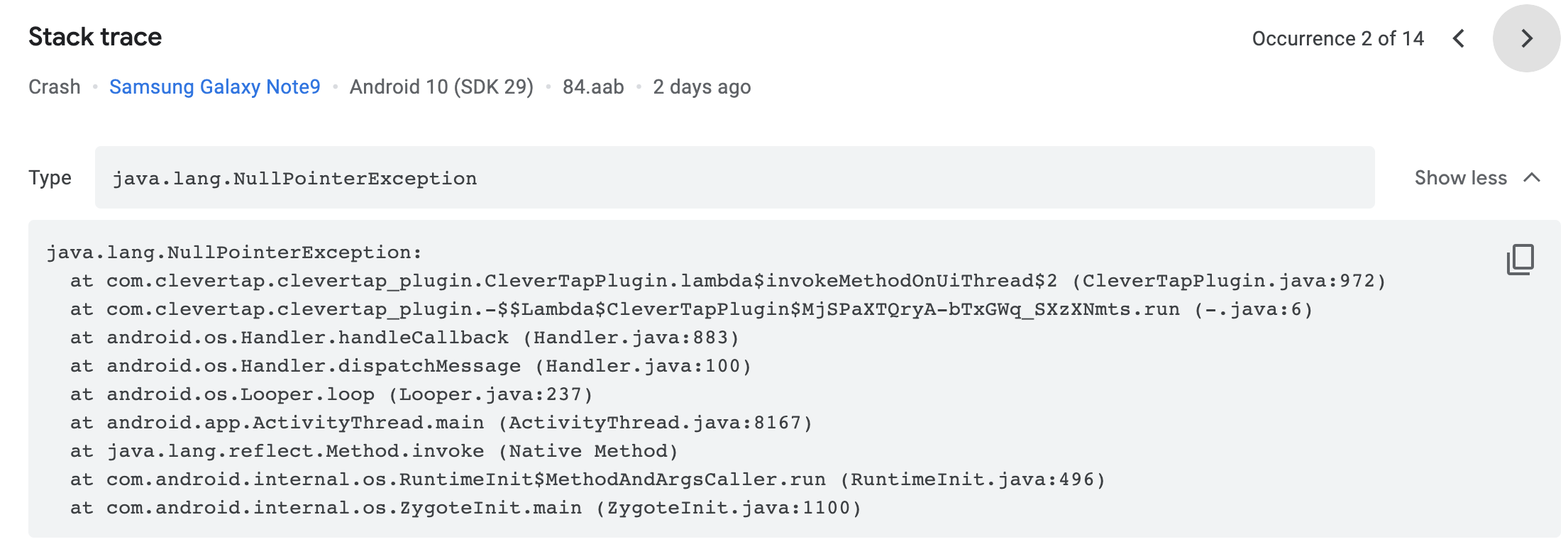The height and width of the screenshot is (549, 1568).
Task: Click the Handler.dispatchMessage line
Action: [x=410, y=365]
